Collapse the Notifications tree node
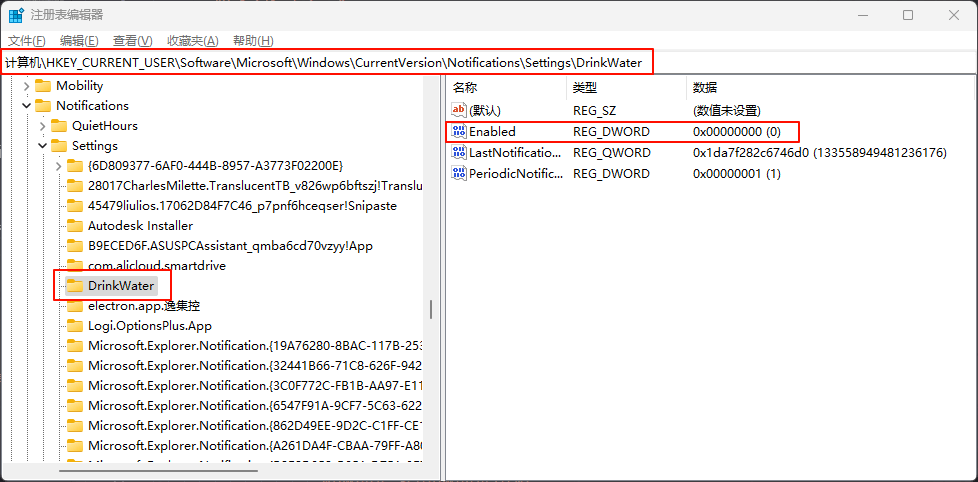 coord(26,106)
